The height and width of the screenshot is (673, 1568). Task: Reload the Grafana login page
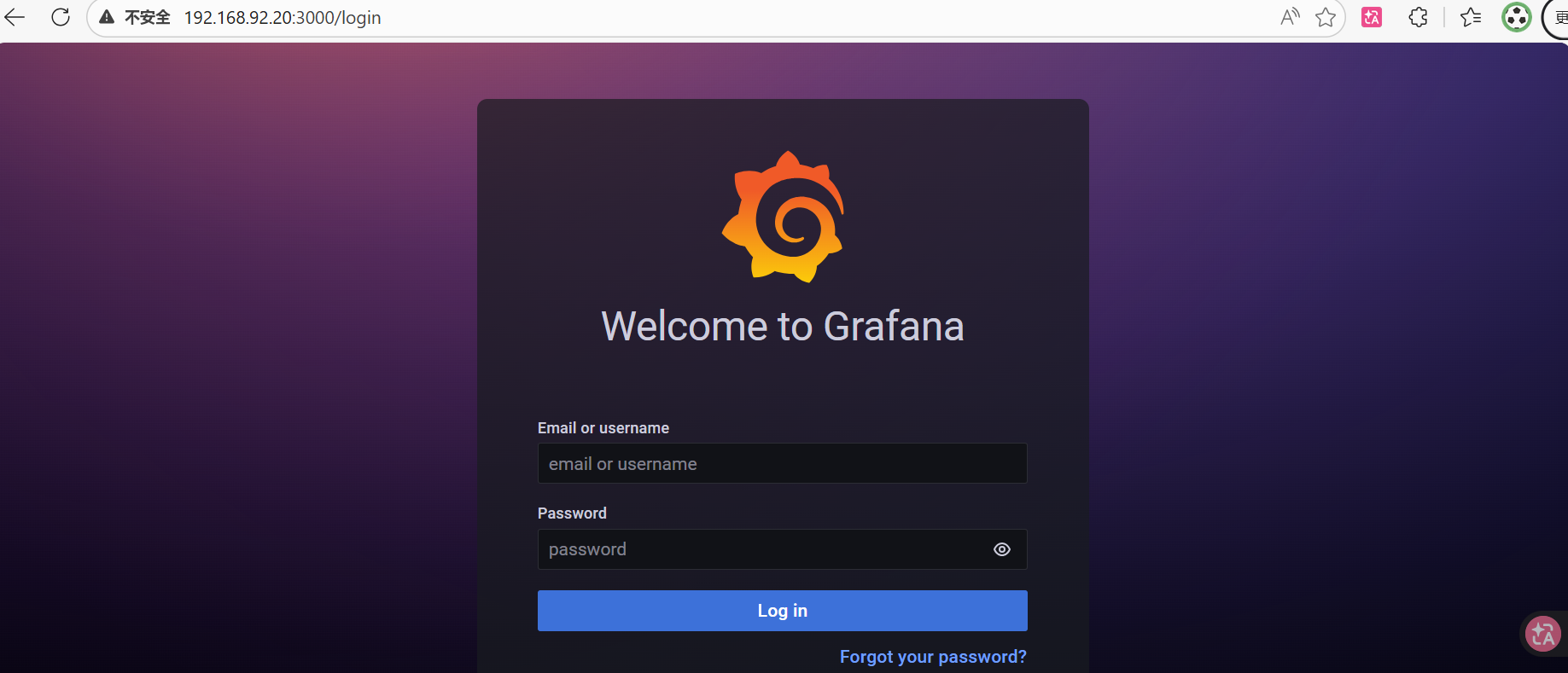point(61,17)
